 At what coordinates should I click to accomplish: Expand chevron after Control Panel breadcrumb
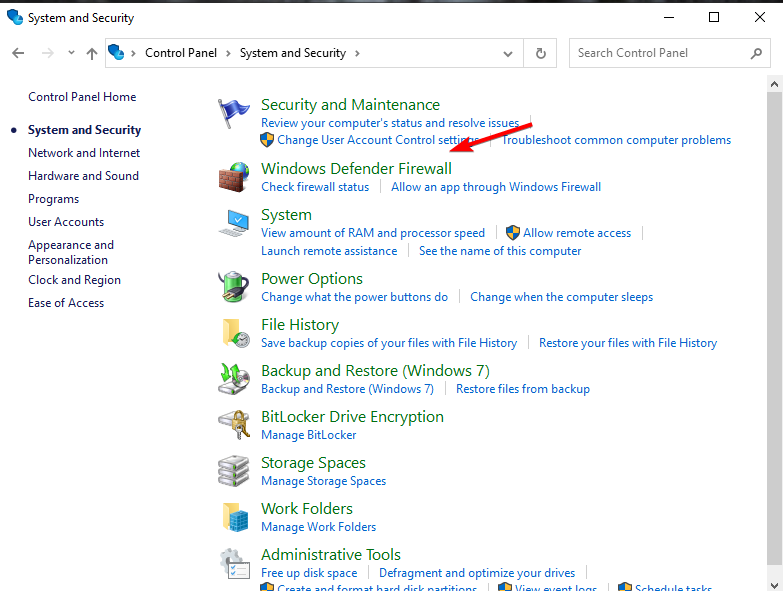(228, 53)
